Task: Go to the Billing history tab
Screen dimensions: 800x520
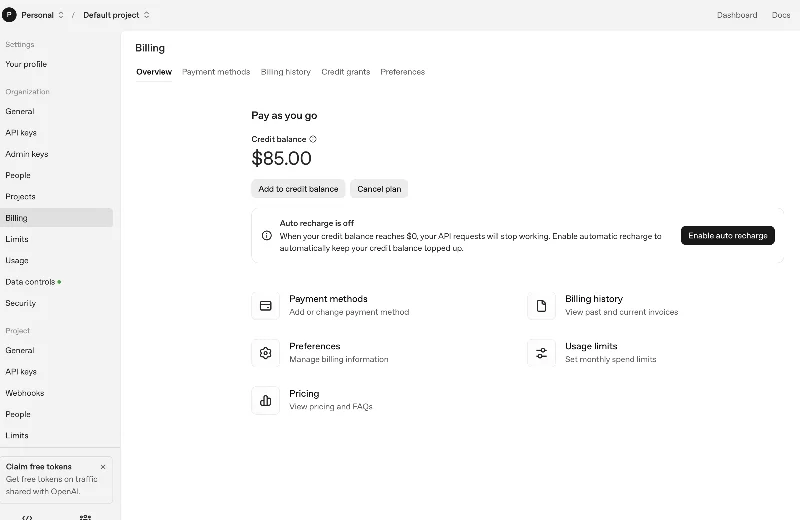Action: click(x=286, y=72)
